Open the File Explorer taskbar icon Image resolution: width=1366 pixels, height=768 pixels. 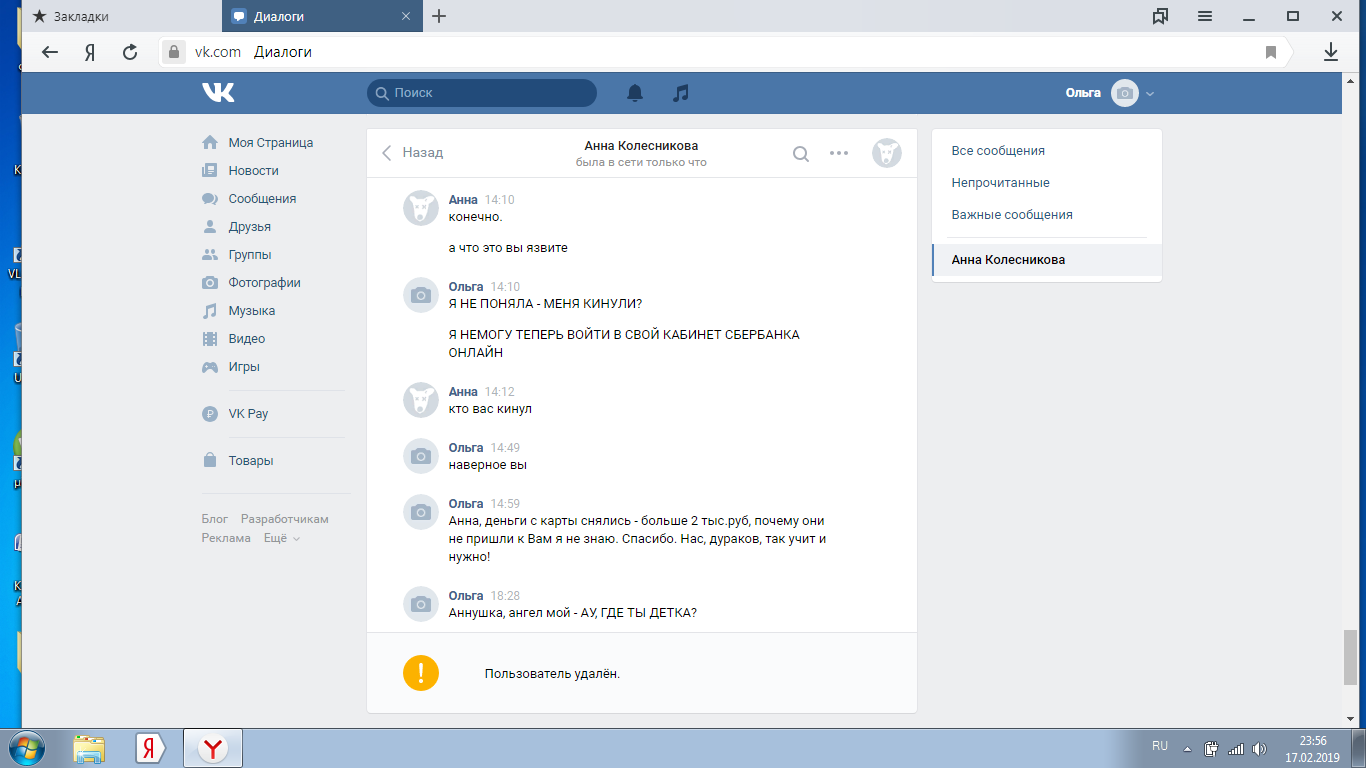(x=89, y=749)
